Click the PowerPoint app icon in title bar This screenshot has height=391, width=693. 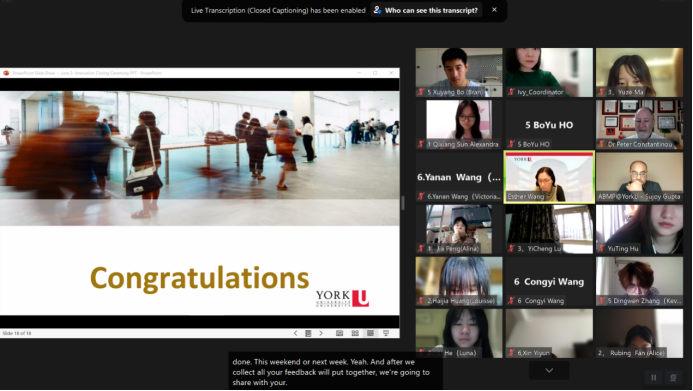point(6,73)
